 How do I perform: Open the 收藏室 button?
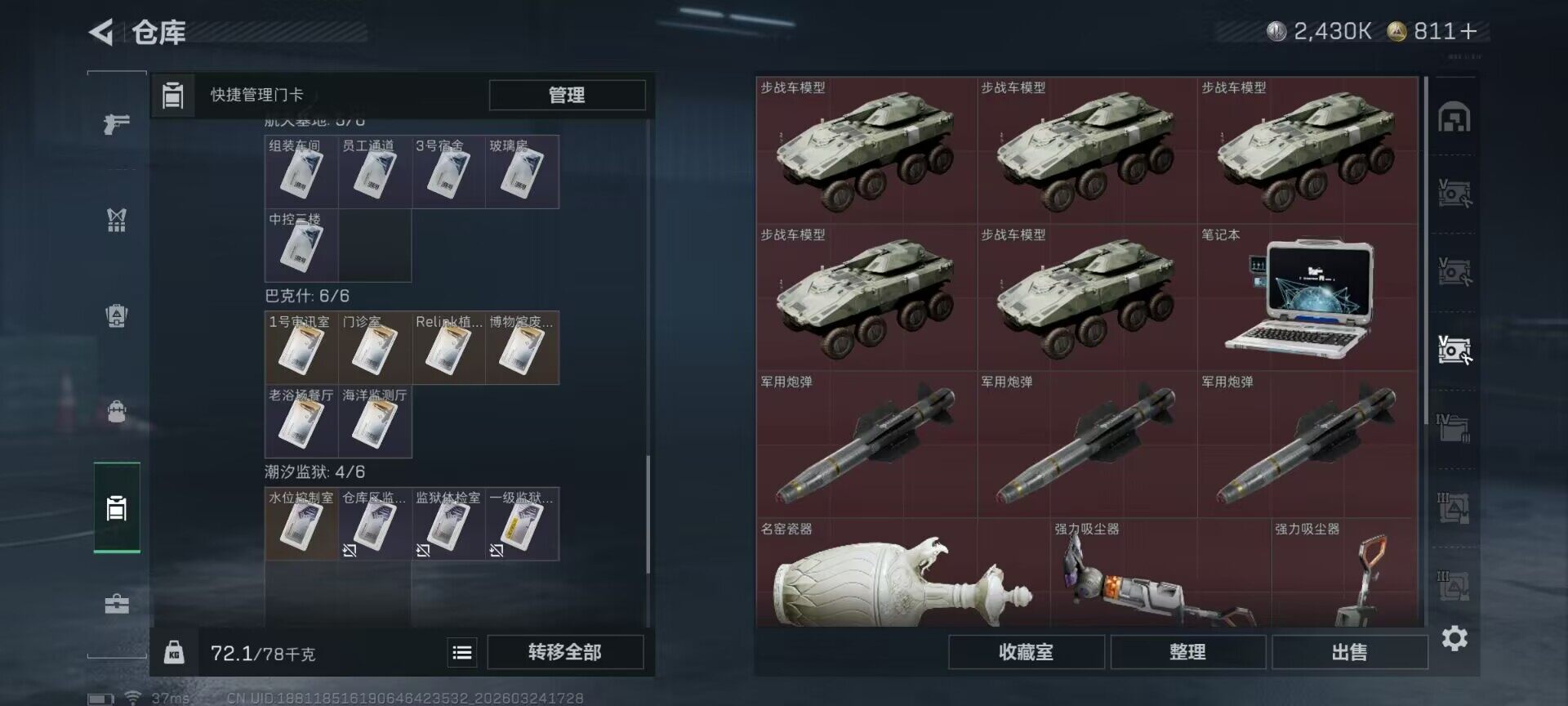pos(1026,652)
